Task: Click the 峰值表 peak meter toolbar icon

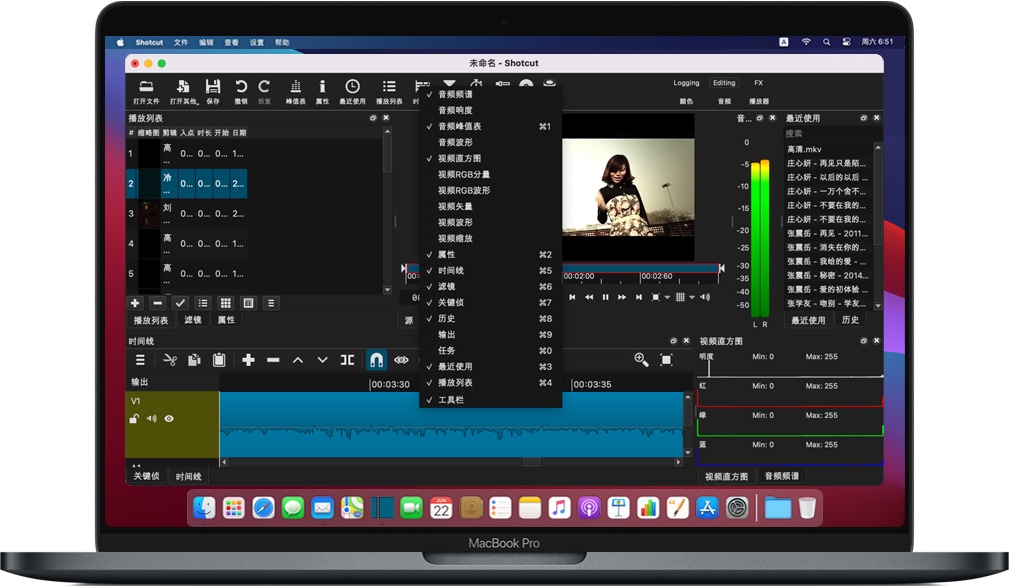Action: point(297,88)
